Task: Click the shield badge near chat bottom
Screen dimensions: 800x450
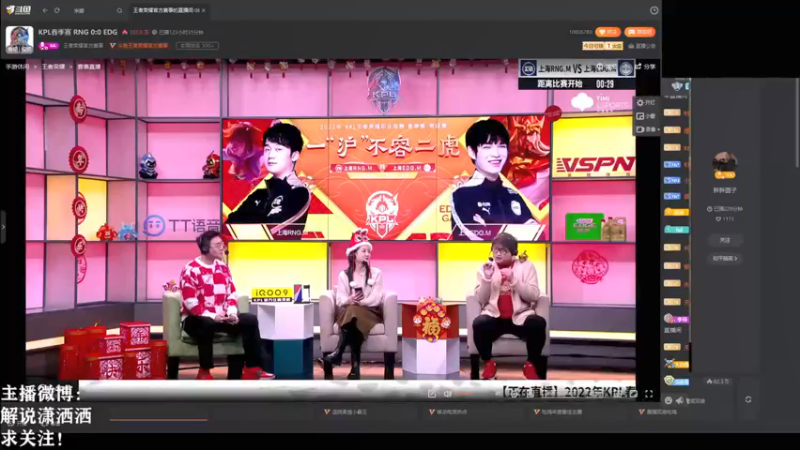Action: 669,381
